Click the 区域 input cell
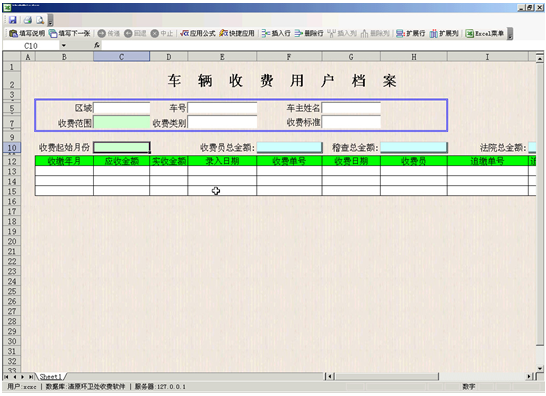Screen dimensions: 546x396 click(x=122, y=108)
